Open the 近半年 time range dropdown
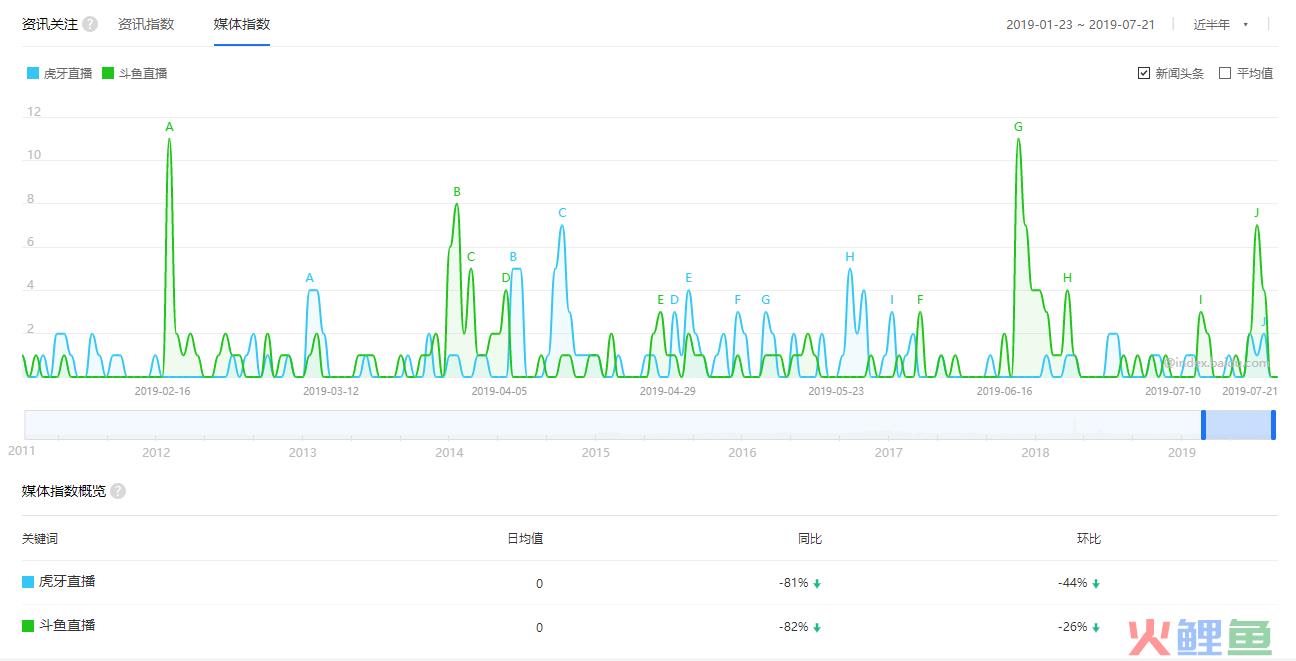The image size is (1296, 661). tap(1221, 24)
